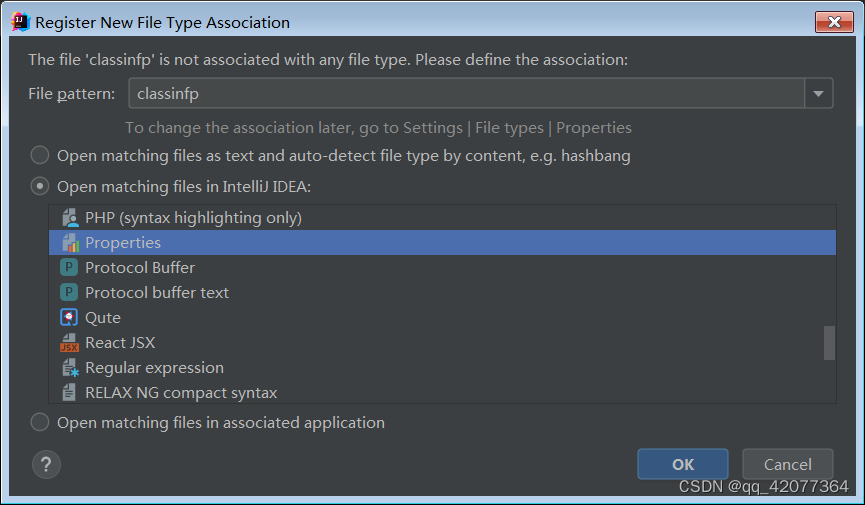Screen dimensions: 865x505
Task: Click the React JSX icon
Action: point(69,342)
